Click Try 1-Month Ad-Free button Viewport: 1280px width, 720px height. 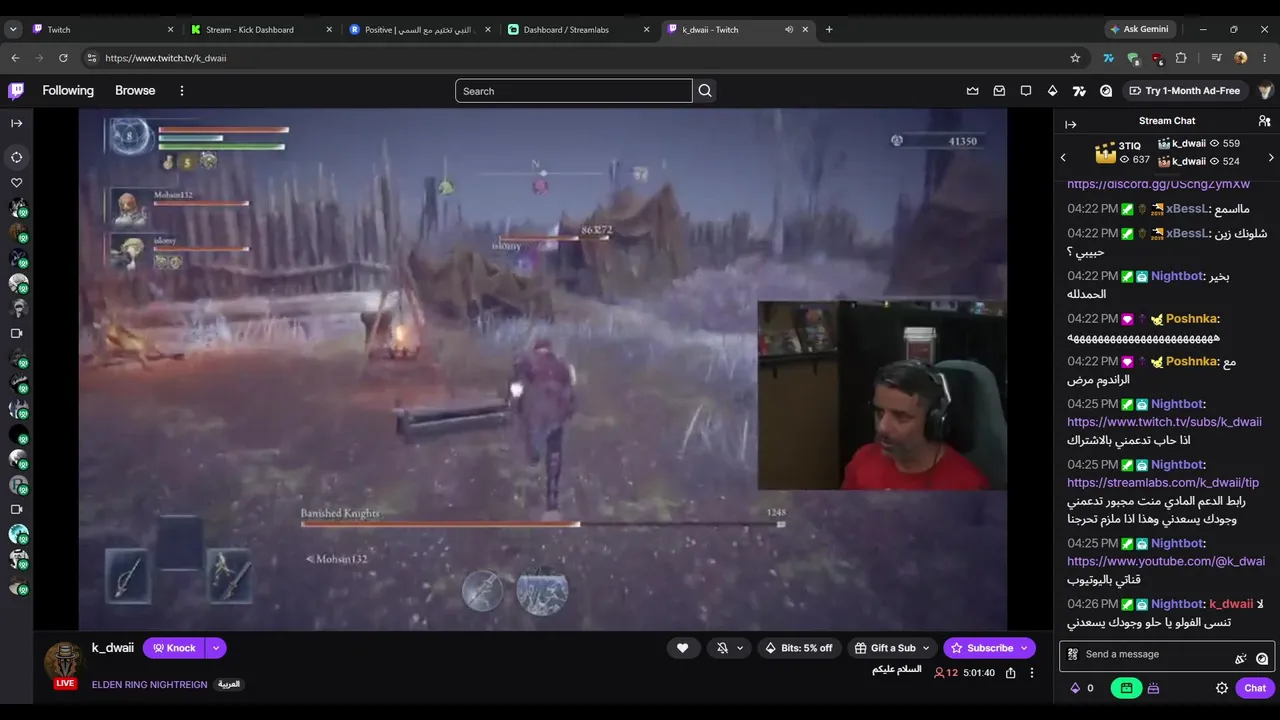pyautogui.click(x=1185, y=91)
